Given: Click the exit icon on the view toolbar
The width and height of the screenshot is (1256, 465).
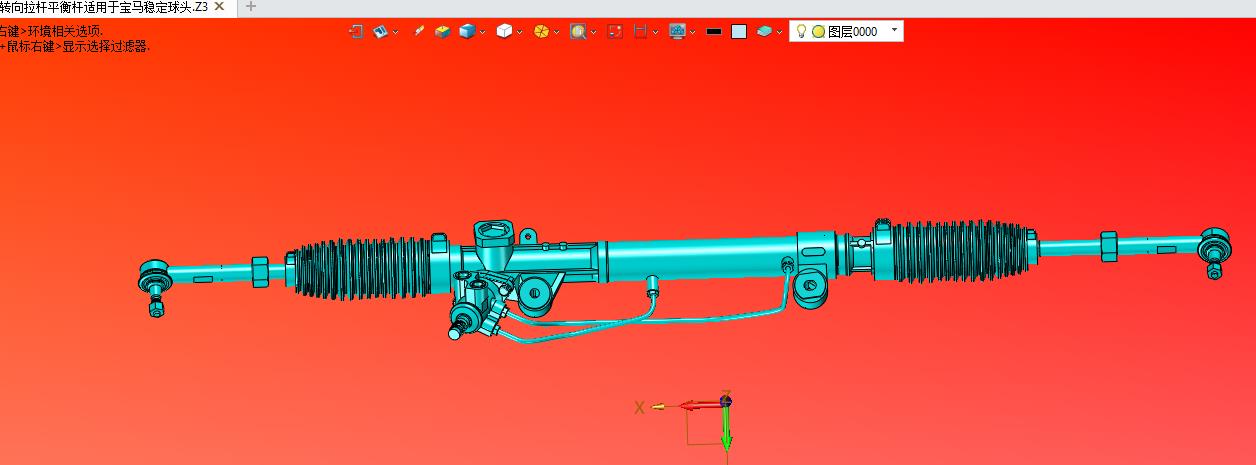Looking at the screenshot, I should 355,31.
